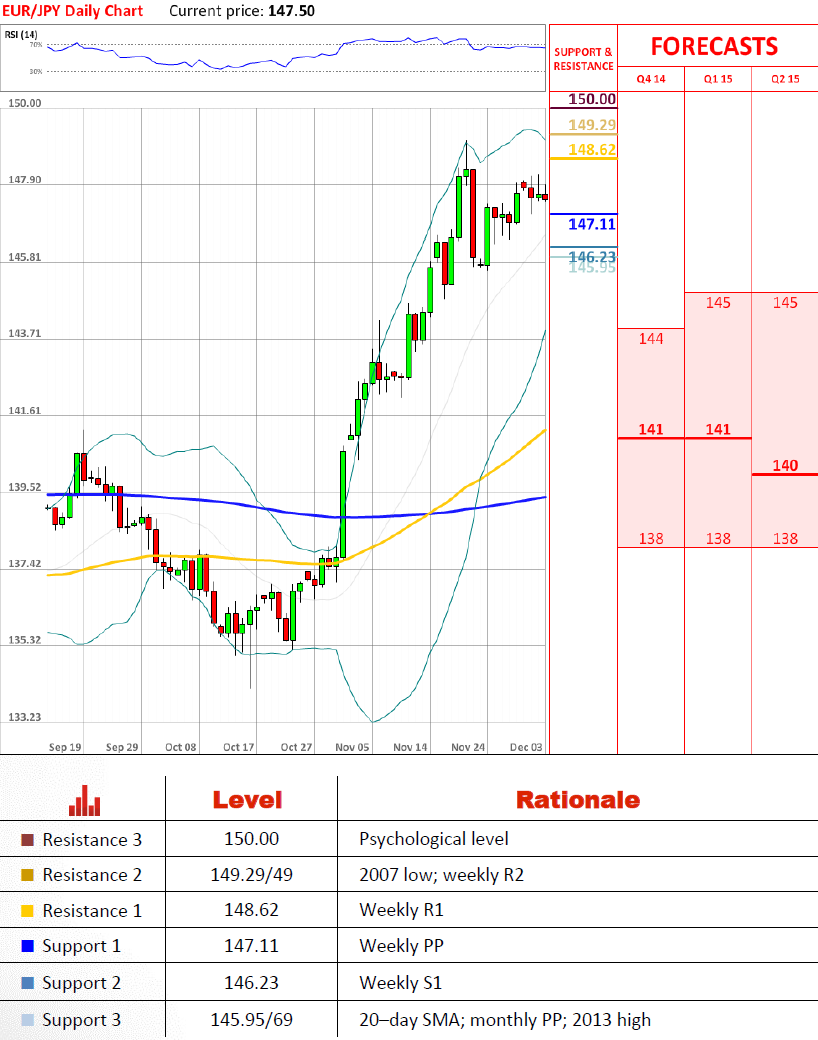Viewport: 818px width, 1040px height.
Task: Click the Rationale column header
Action: [578, 800]
